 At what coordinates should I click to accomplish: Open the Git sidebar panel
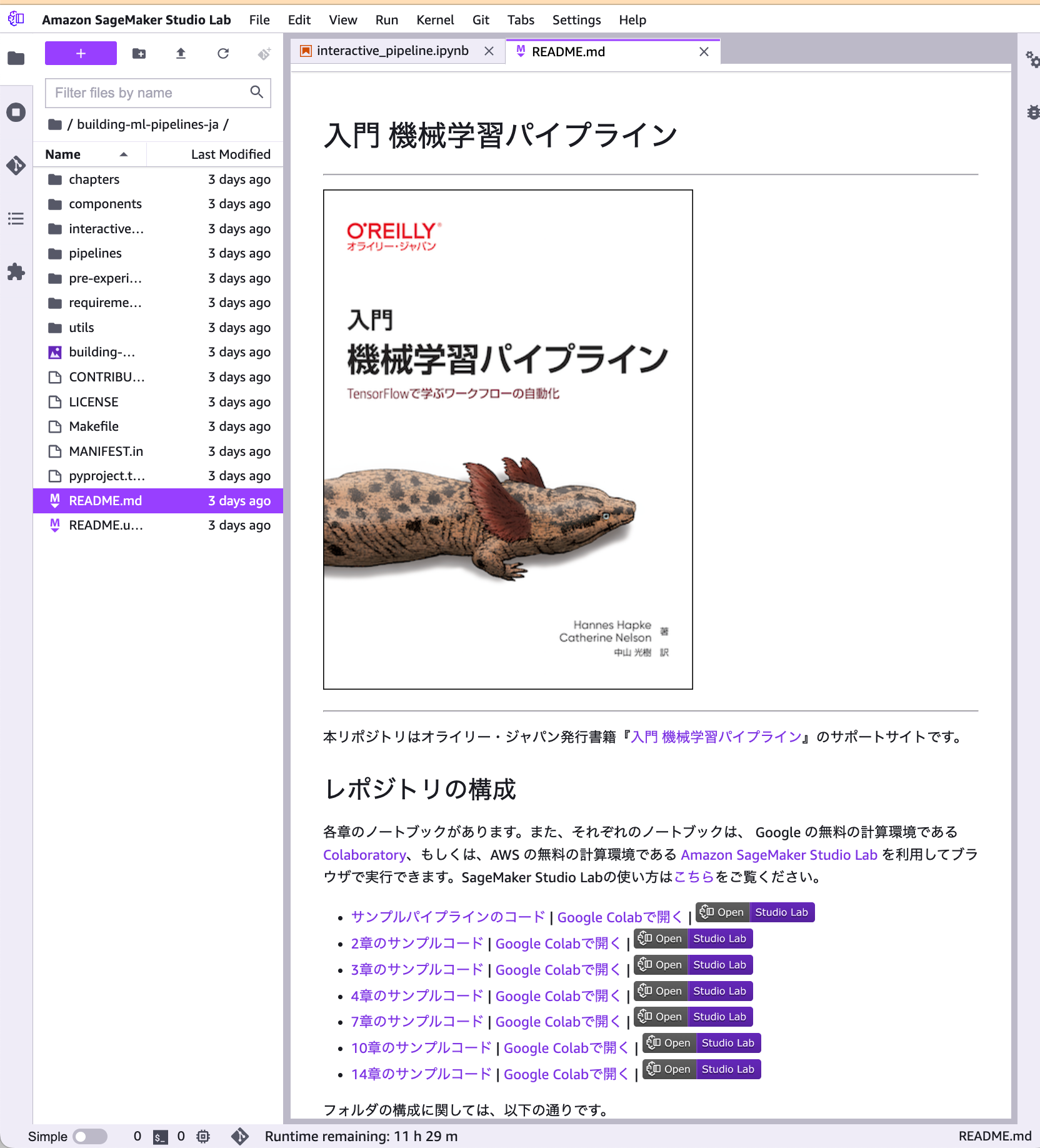pyautogui.click(x=16, y=166)
